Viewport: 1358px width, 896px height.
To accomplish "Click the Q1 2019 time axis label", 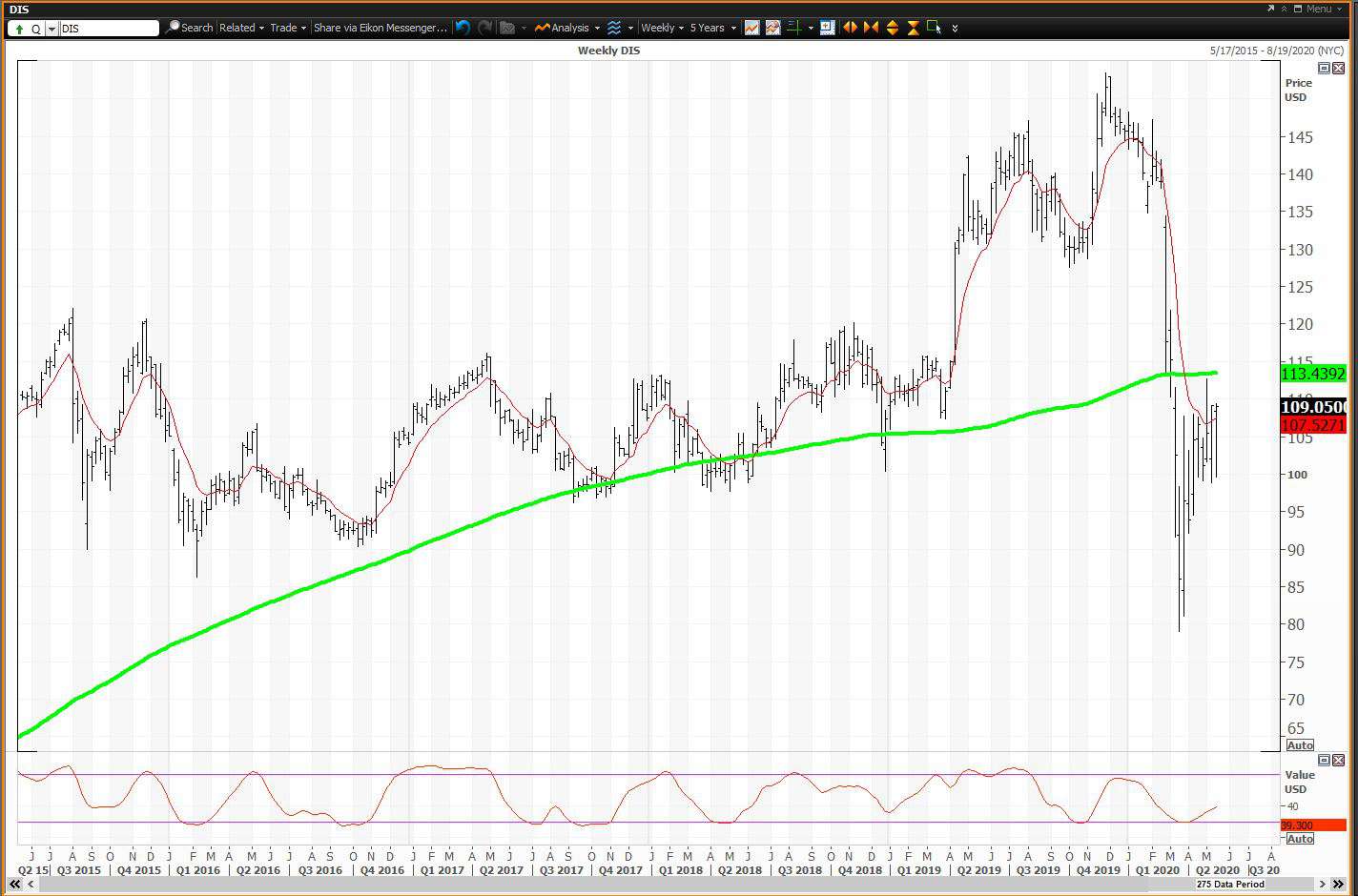I will (919, 869).
